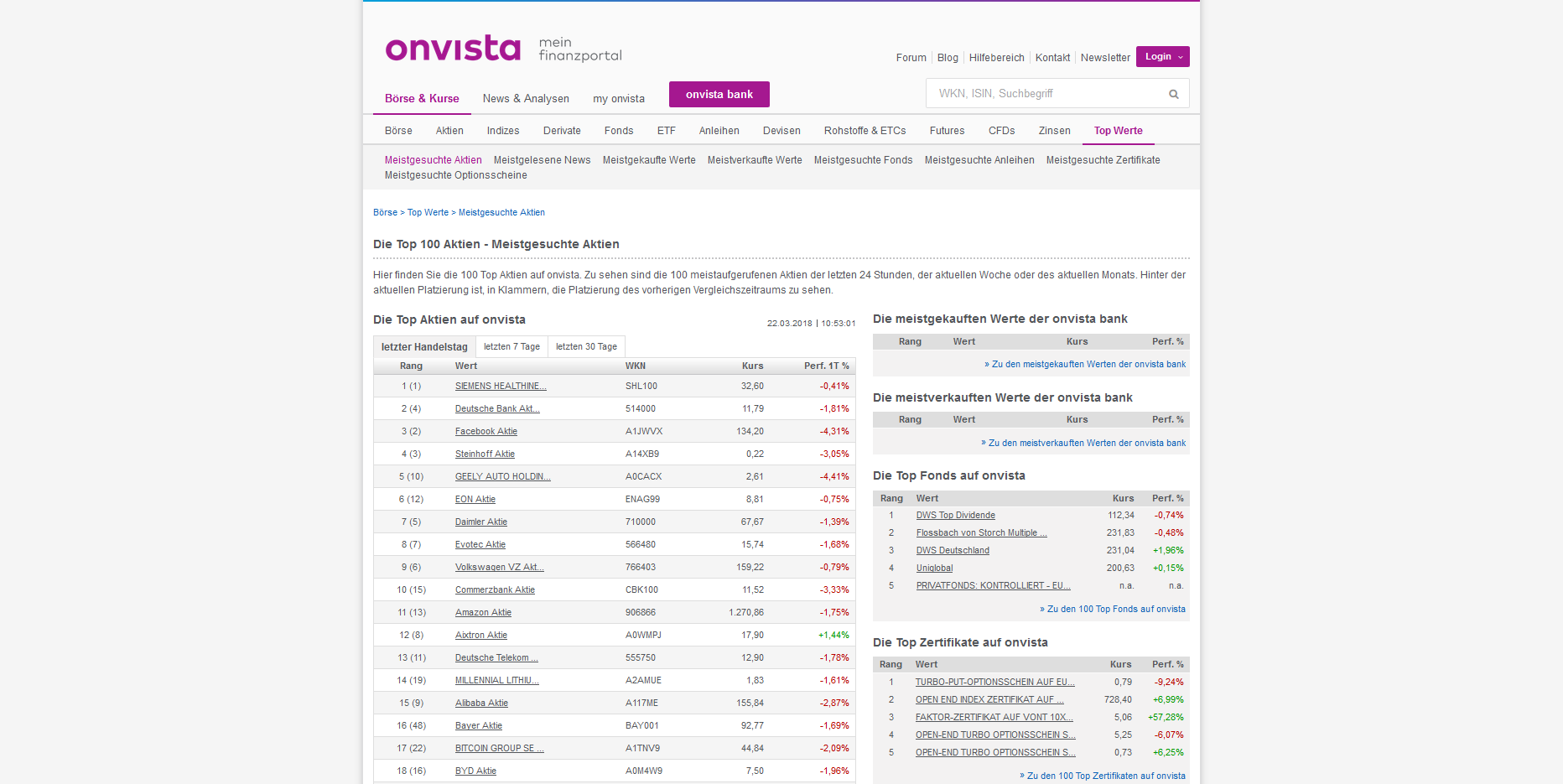The image size is (1563, 784).
Task: Open Rohstoffe & ETCs menu item
Action: 865,131
